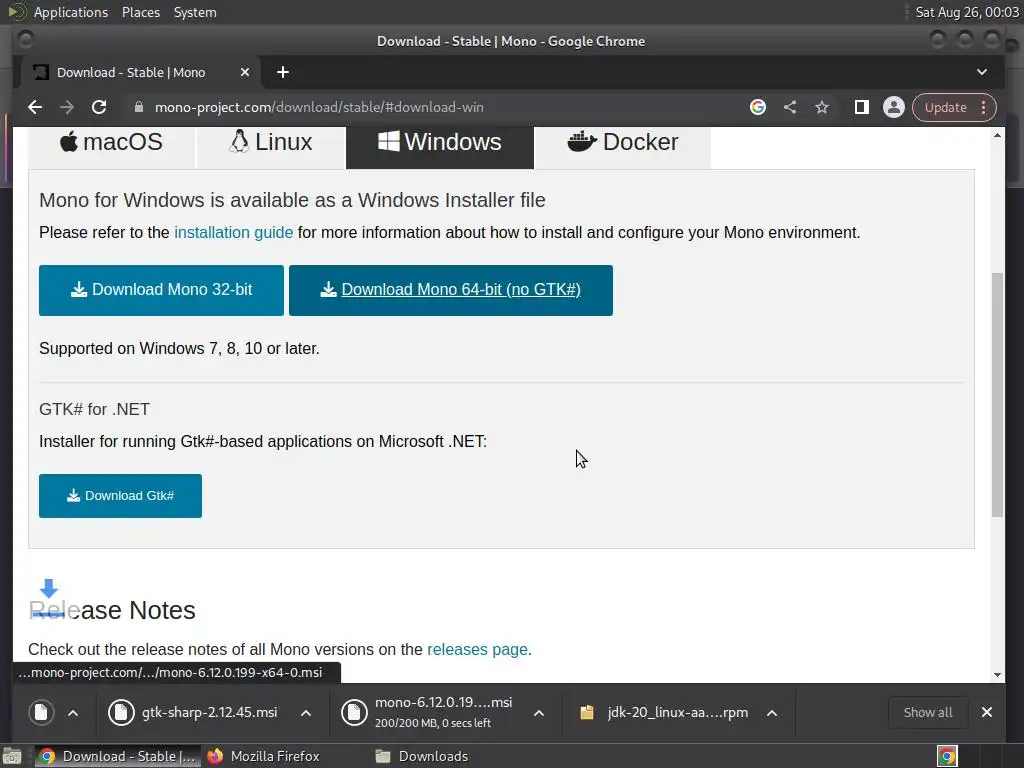Expand options for mono msi download
Viewport: 1024px width, 768px height.
[x=539, y=712]
